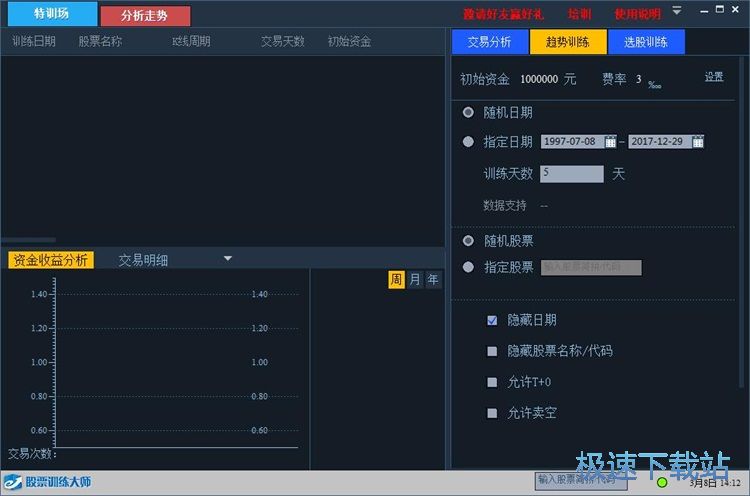Click the 设置 link for funds
This screenshot has width=750, height=496.
(x=714, y=77)
